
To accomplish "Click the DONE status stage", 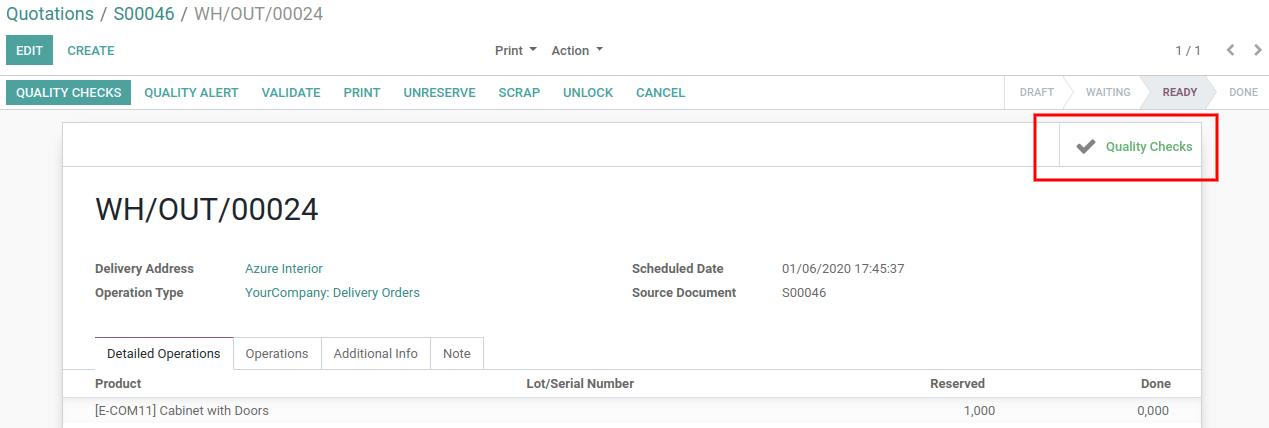I will [1243, 92].
